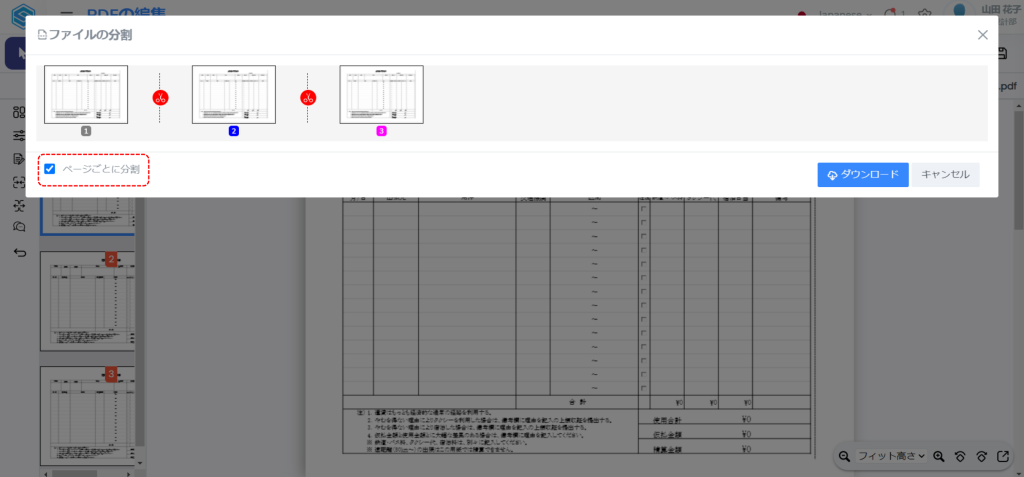The width and height of the screenshot is (1024, 477).
Task: Click the キャンセル button
Action: click(945, 175)
